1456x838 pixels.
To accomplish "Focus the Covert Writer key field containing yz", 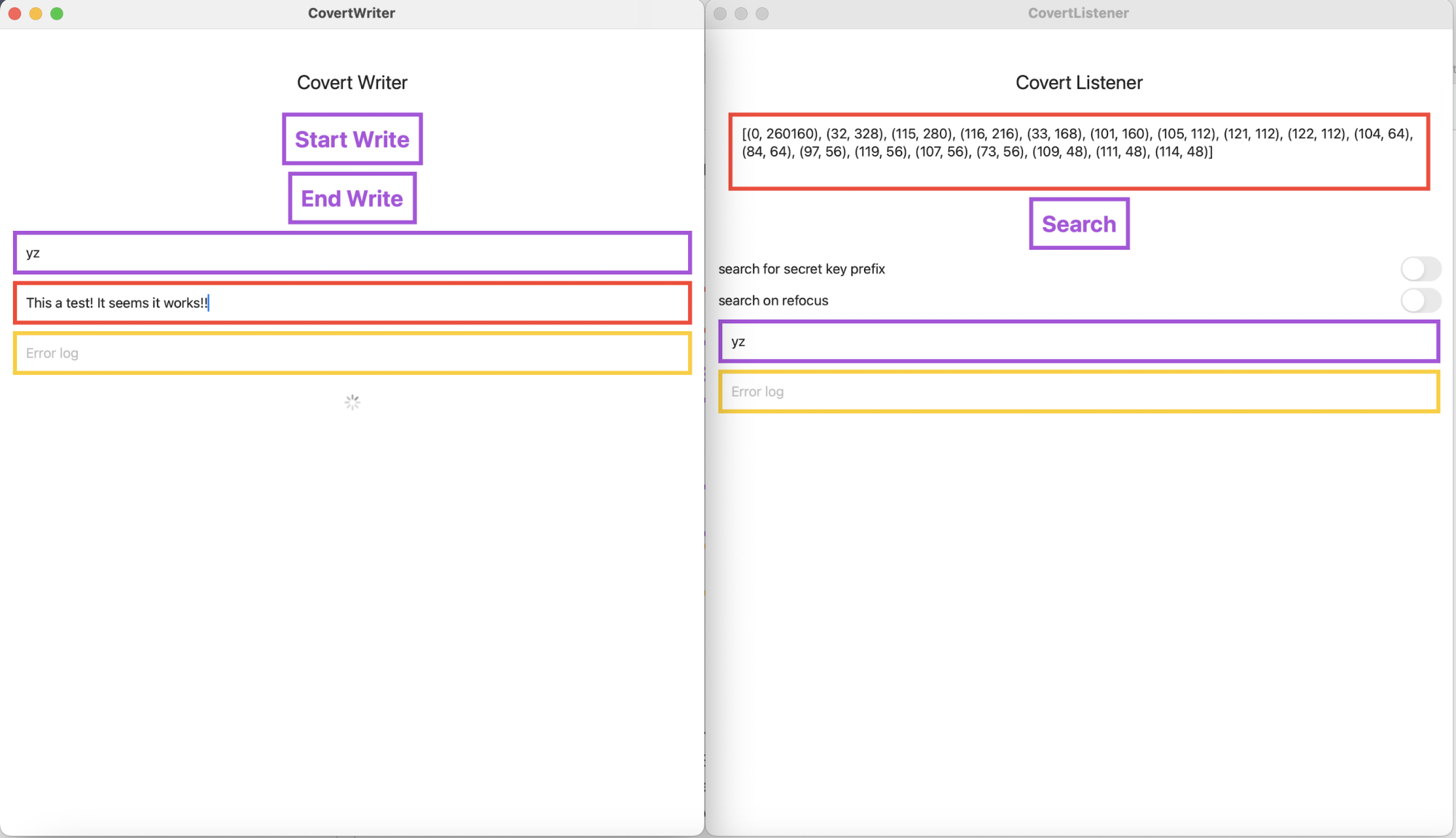I will pos(352,253).
